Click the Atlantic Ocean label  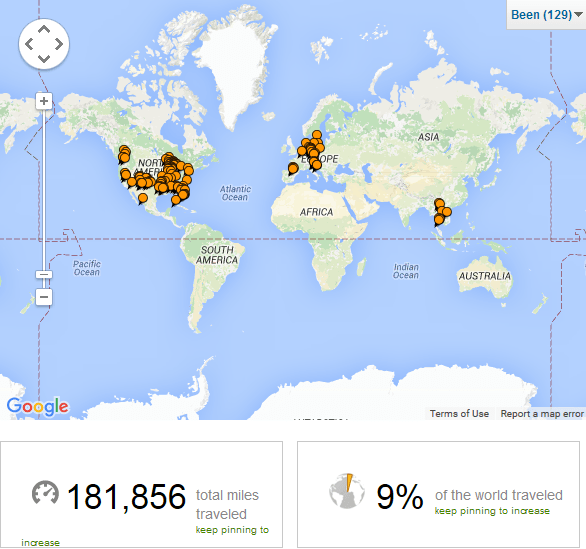click(x=235, y=193)
